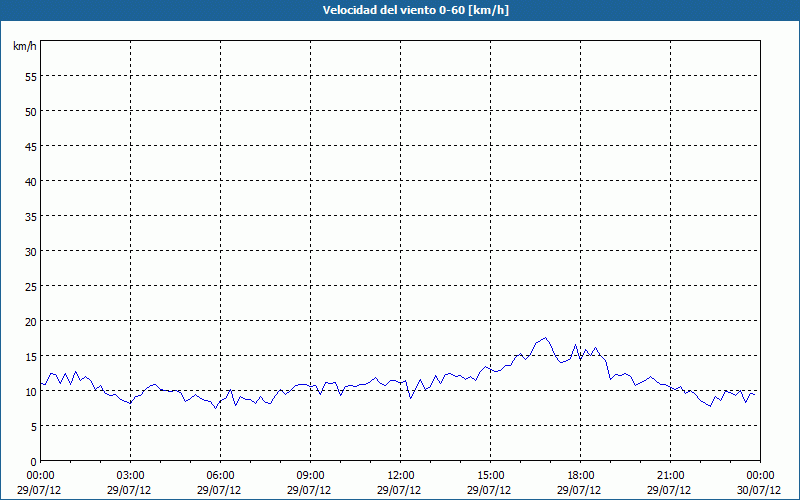
Task: Select the y-axis value '0'
Action: (x=33, y=461)
